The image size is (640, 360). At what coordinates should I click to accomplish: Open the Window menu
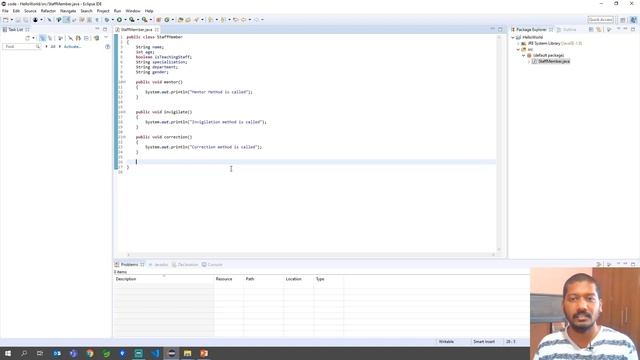point(133,11)
